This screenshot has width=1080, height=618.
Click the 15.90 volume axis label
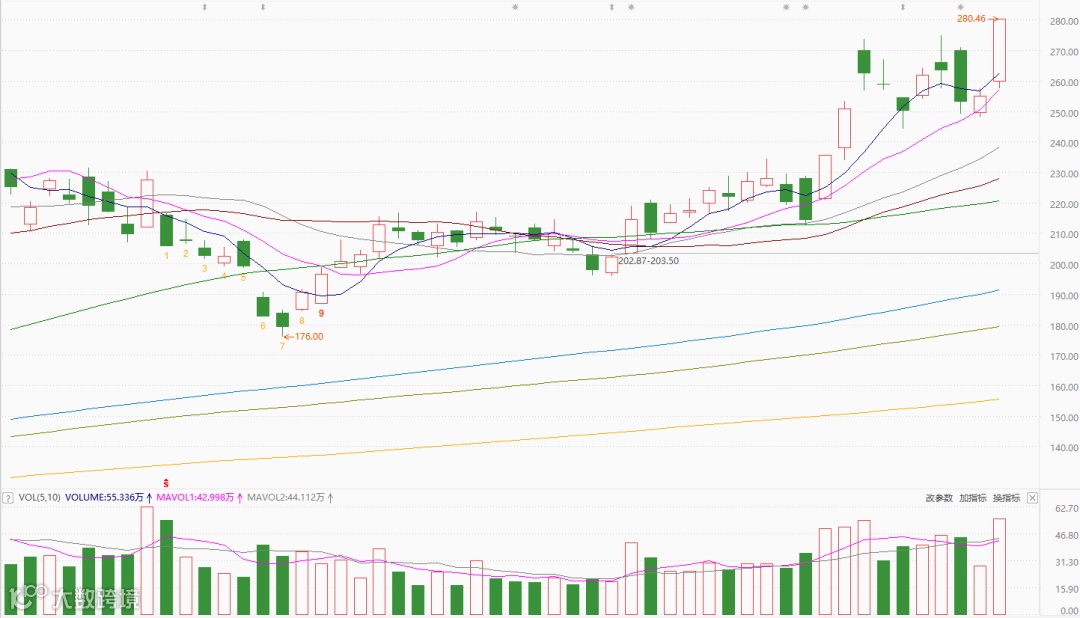pos(1067,589)
